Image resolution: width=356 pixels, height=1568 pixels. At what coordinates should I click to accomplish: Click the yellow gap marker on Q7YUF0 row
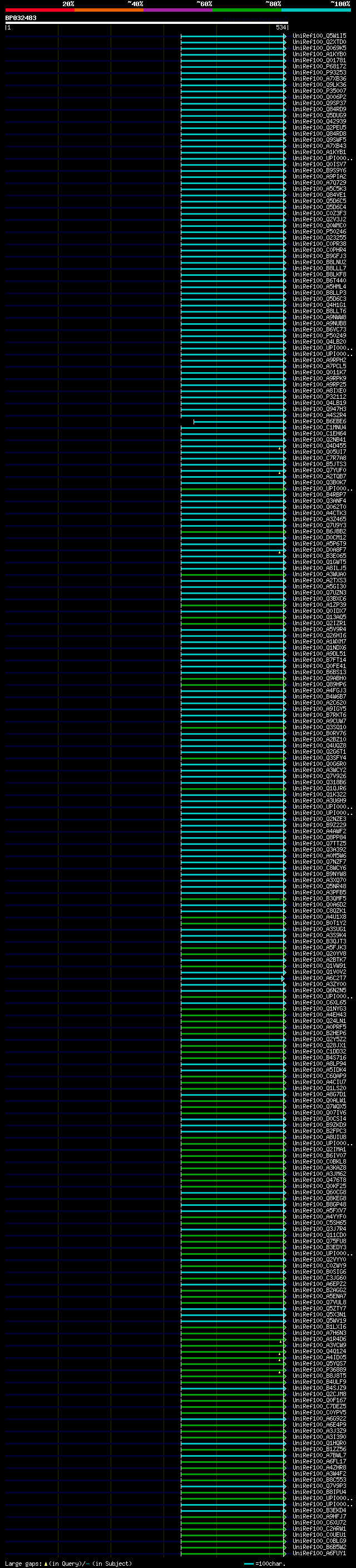coord(280,472)
